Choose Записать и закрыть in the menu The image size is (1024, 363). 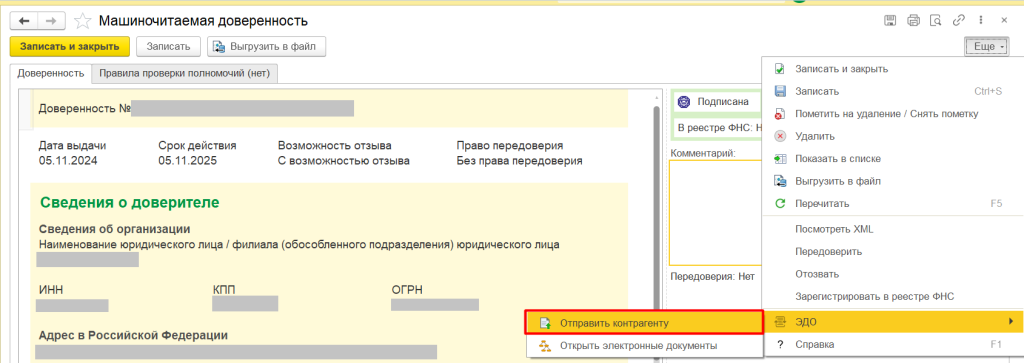892,69
